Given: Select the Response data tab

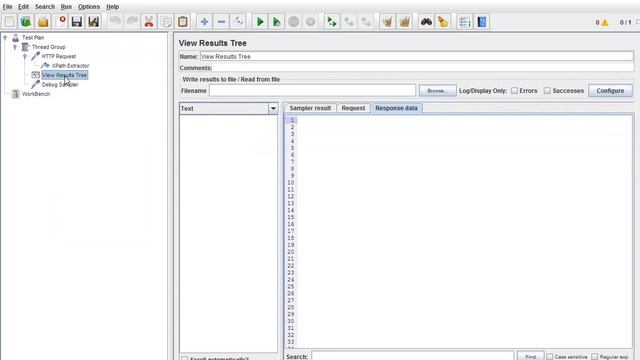Looking at the screenshot, I should pos(396,108).
